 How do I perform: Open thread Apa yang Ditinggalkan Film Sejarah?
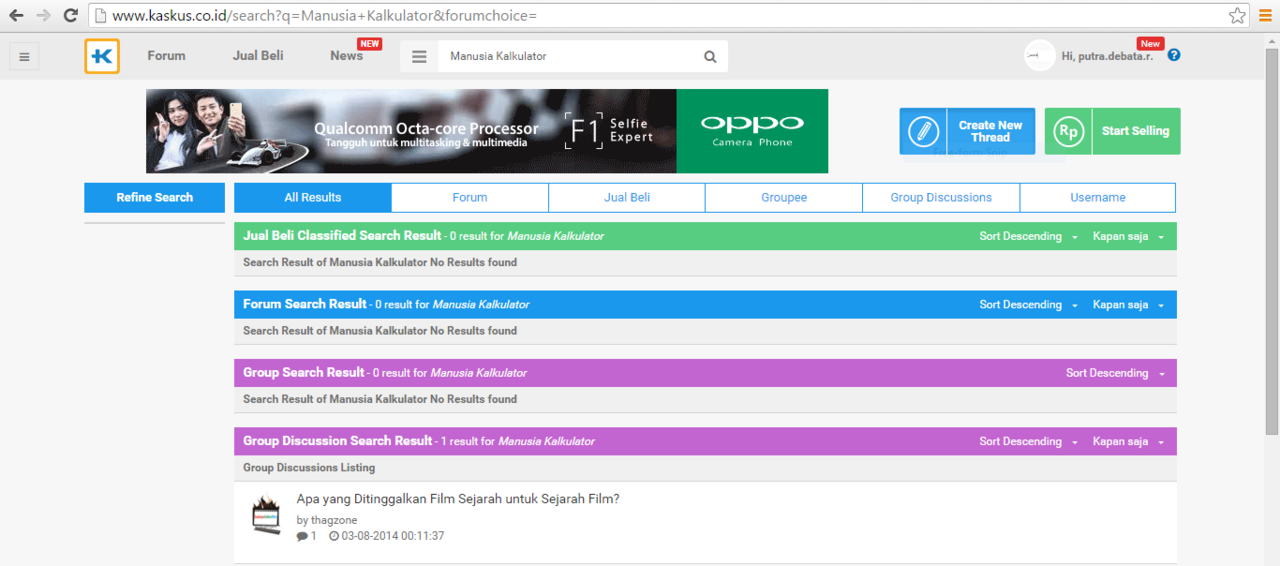tap(458, 499)
